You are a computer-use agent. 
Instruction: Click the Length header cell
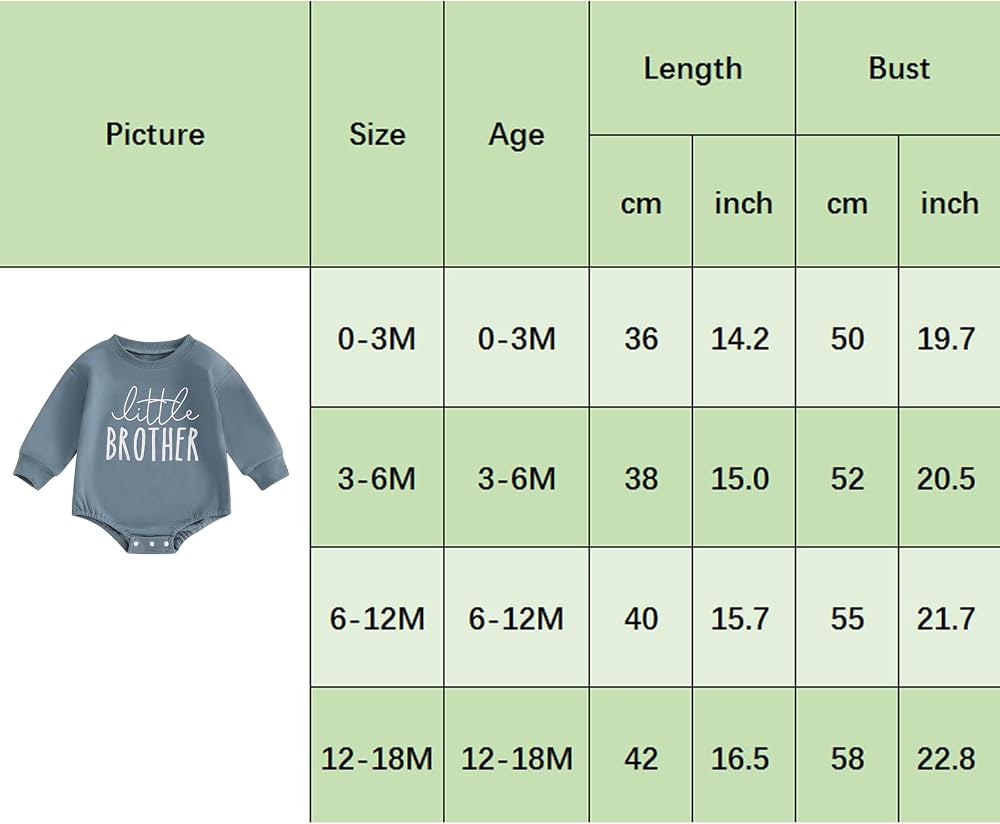coord(693,68)
